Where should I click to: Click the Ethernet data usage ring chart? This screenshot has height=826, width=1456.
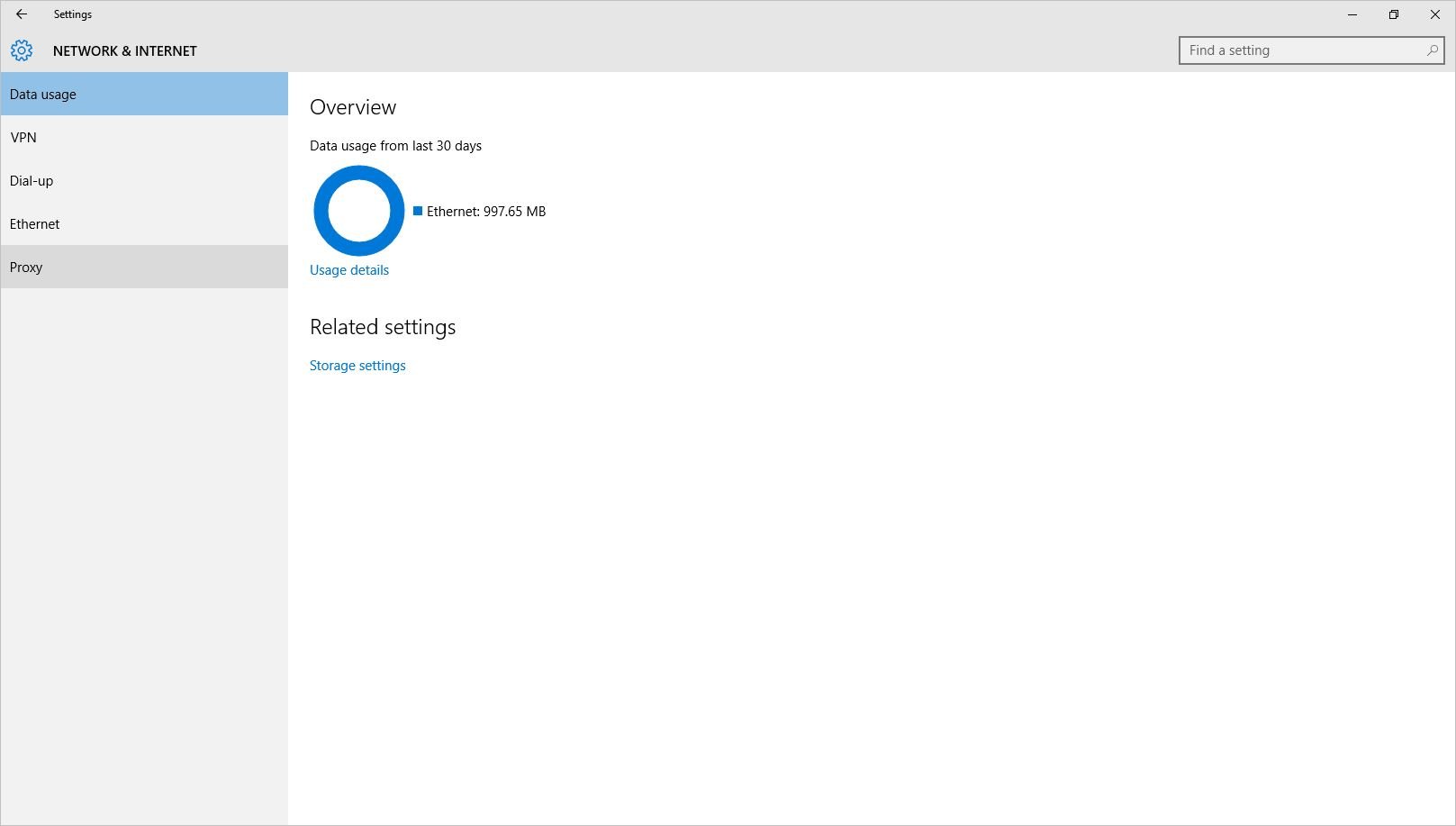point(358,211)
